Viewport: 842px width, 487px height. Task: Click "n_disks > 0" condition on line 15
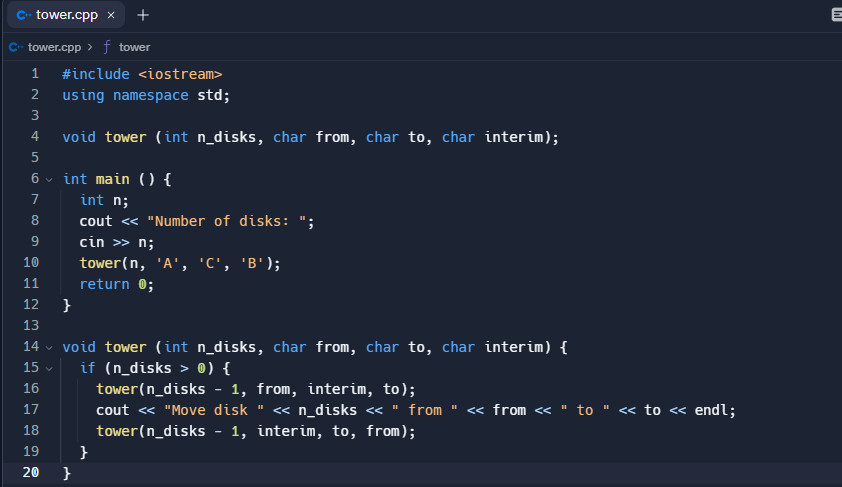(x=159, y=368)
